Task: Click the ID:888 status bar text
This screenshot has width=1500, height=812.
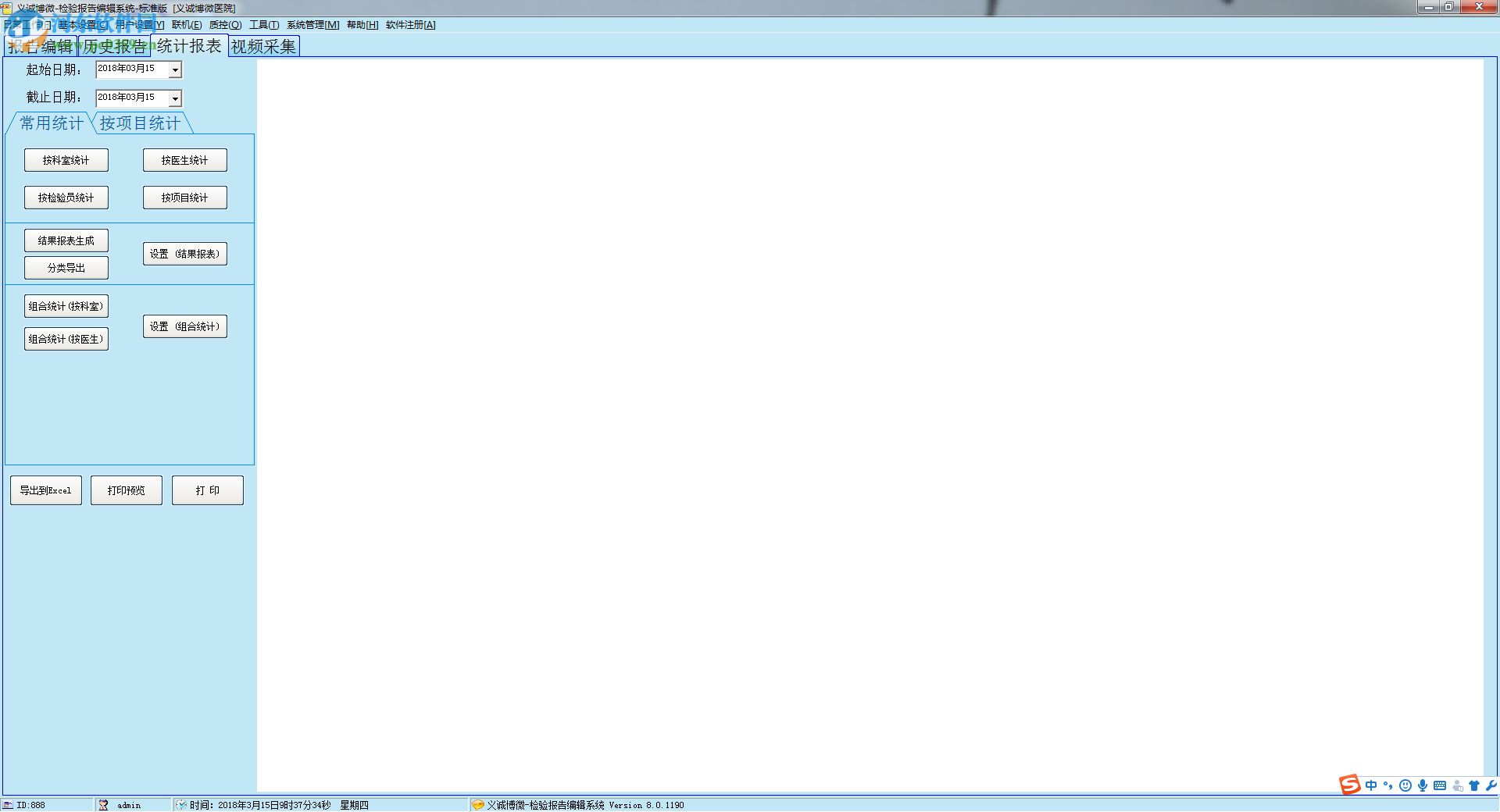Action: click(30, 805)
